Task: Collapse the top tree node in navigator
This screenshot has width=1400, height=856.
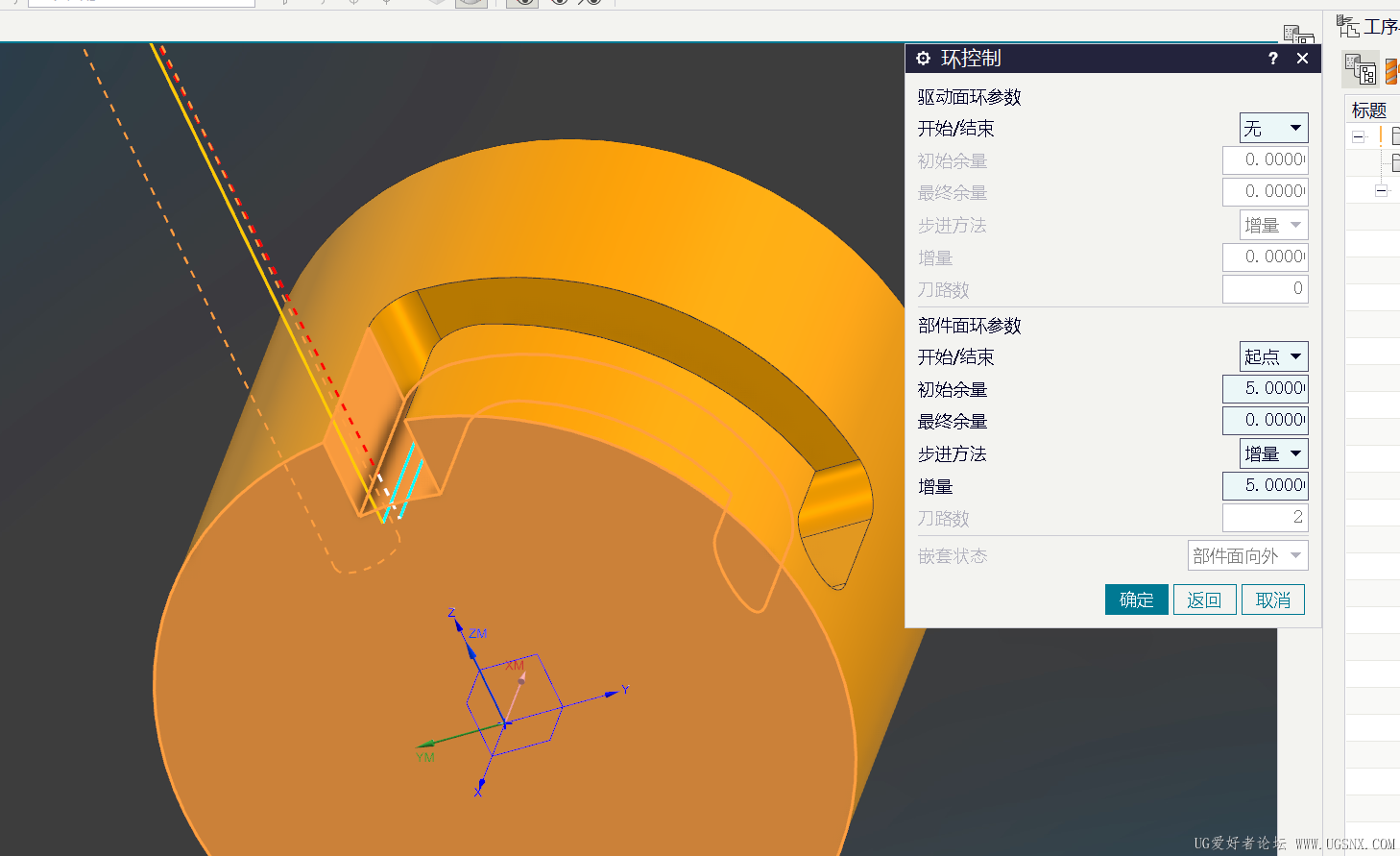Action: pyautogui.click(x=1358, y=137)
